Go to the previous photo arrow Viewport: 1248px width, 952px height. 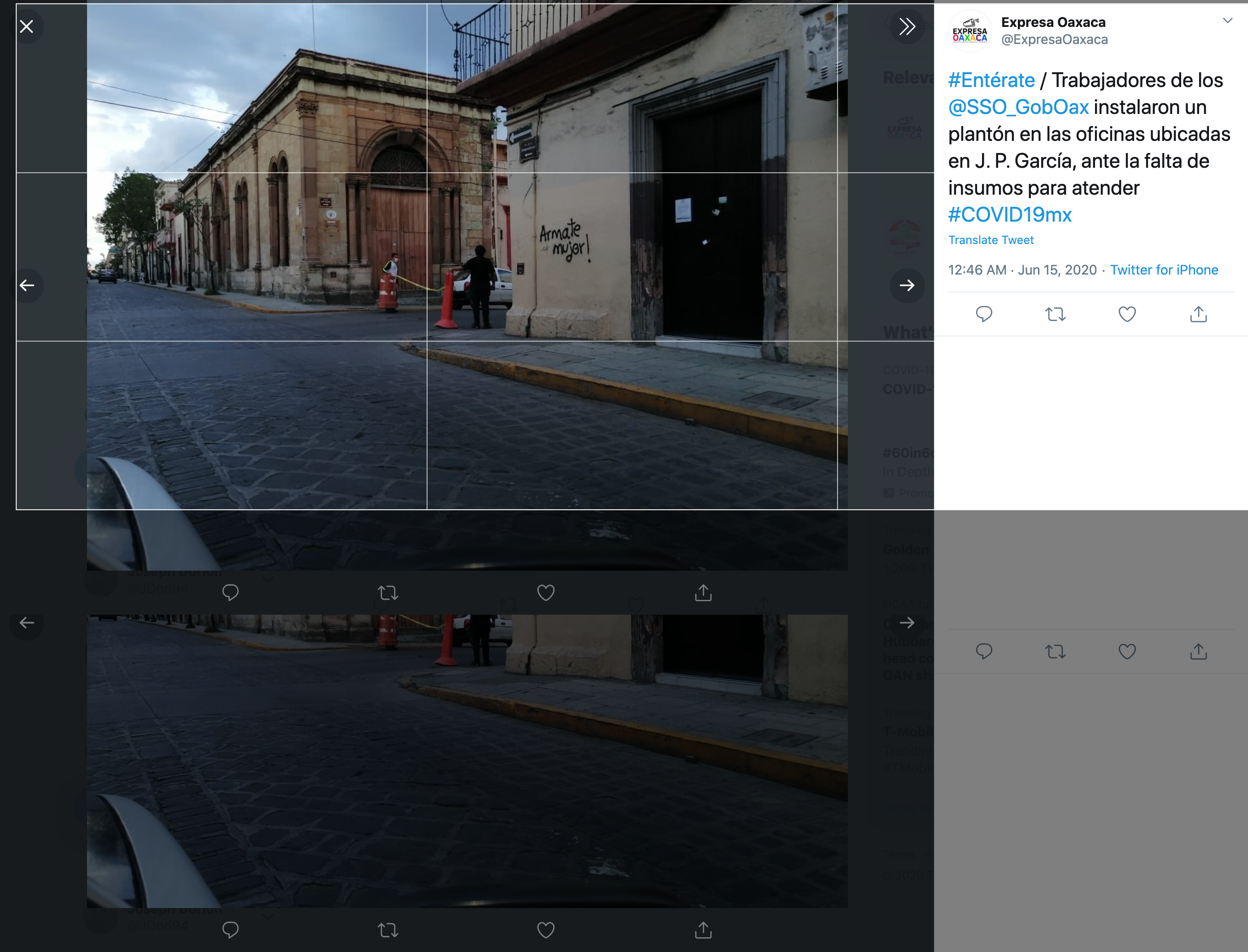[x=26, y=285]
